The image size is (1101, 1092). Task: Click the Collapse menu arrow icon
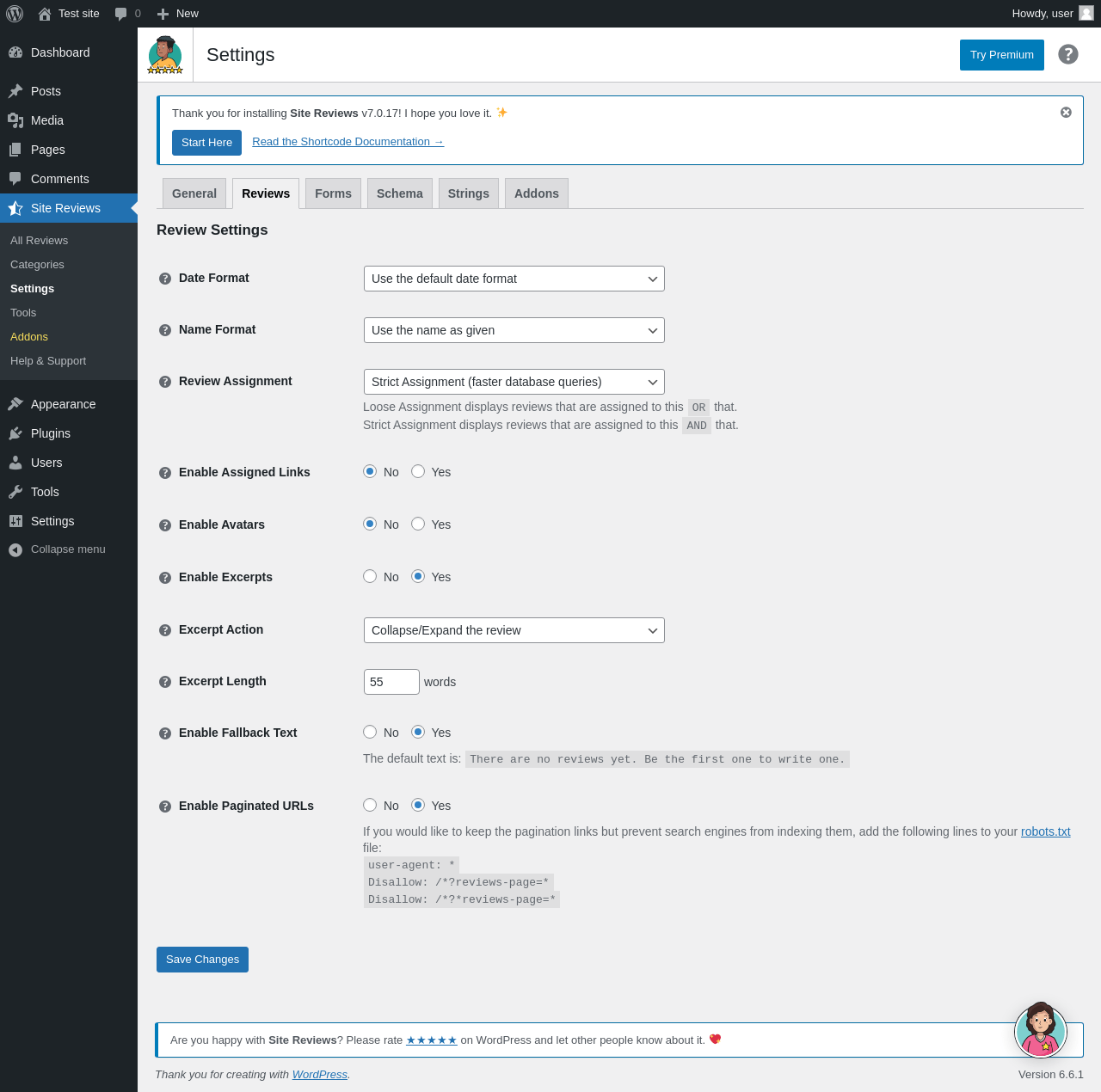[x=15, y=549]
